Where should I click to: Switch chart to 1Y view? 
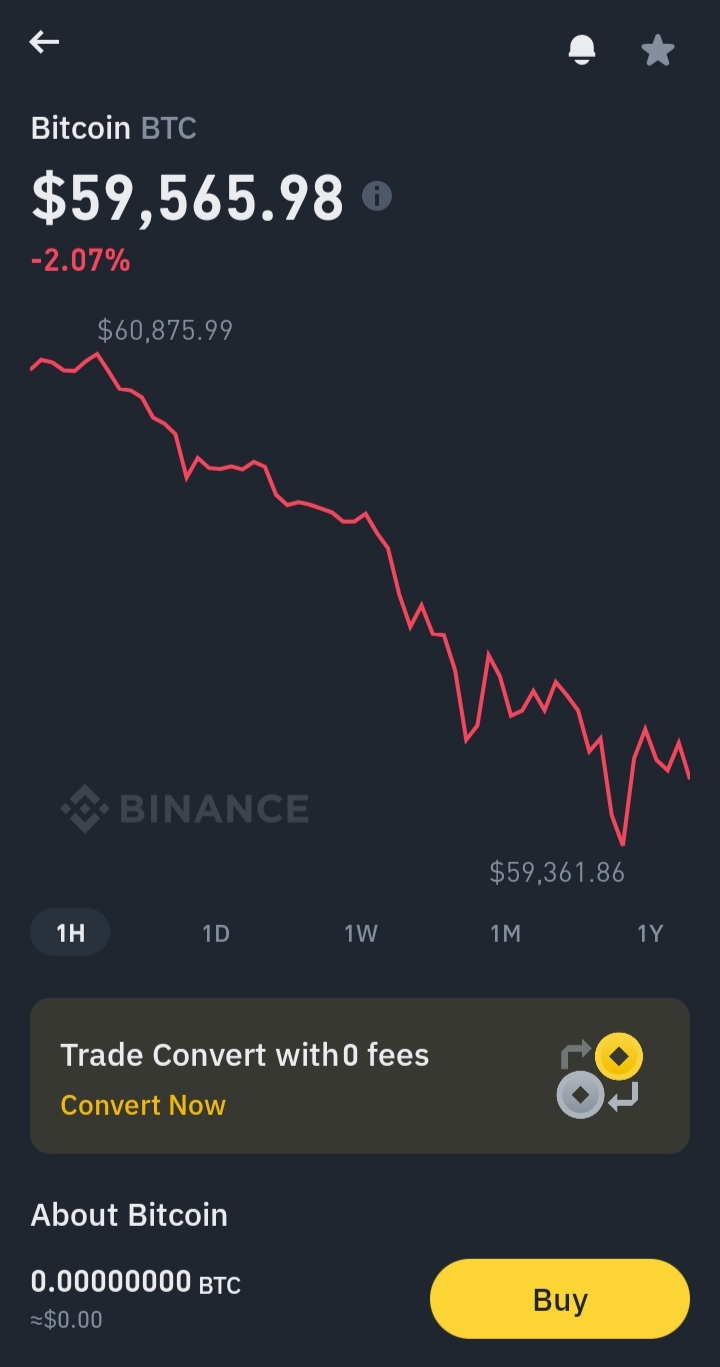650,933
